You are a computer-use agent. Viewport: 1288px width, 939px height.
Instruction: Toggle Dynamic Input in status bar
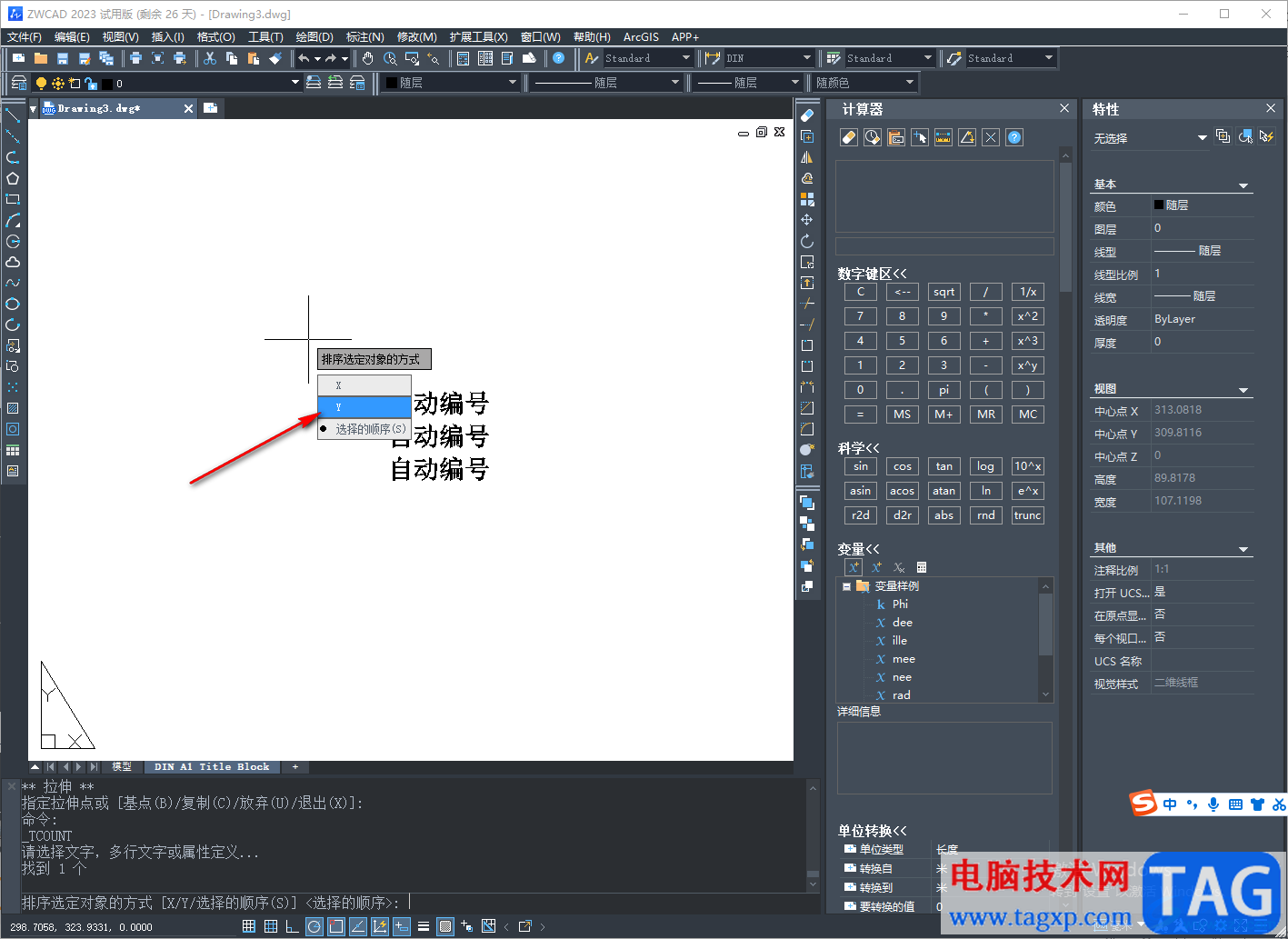(x=402, y=926)
